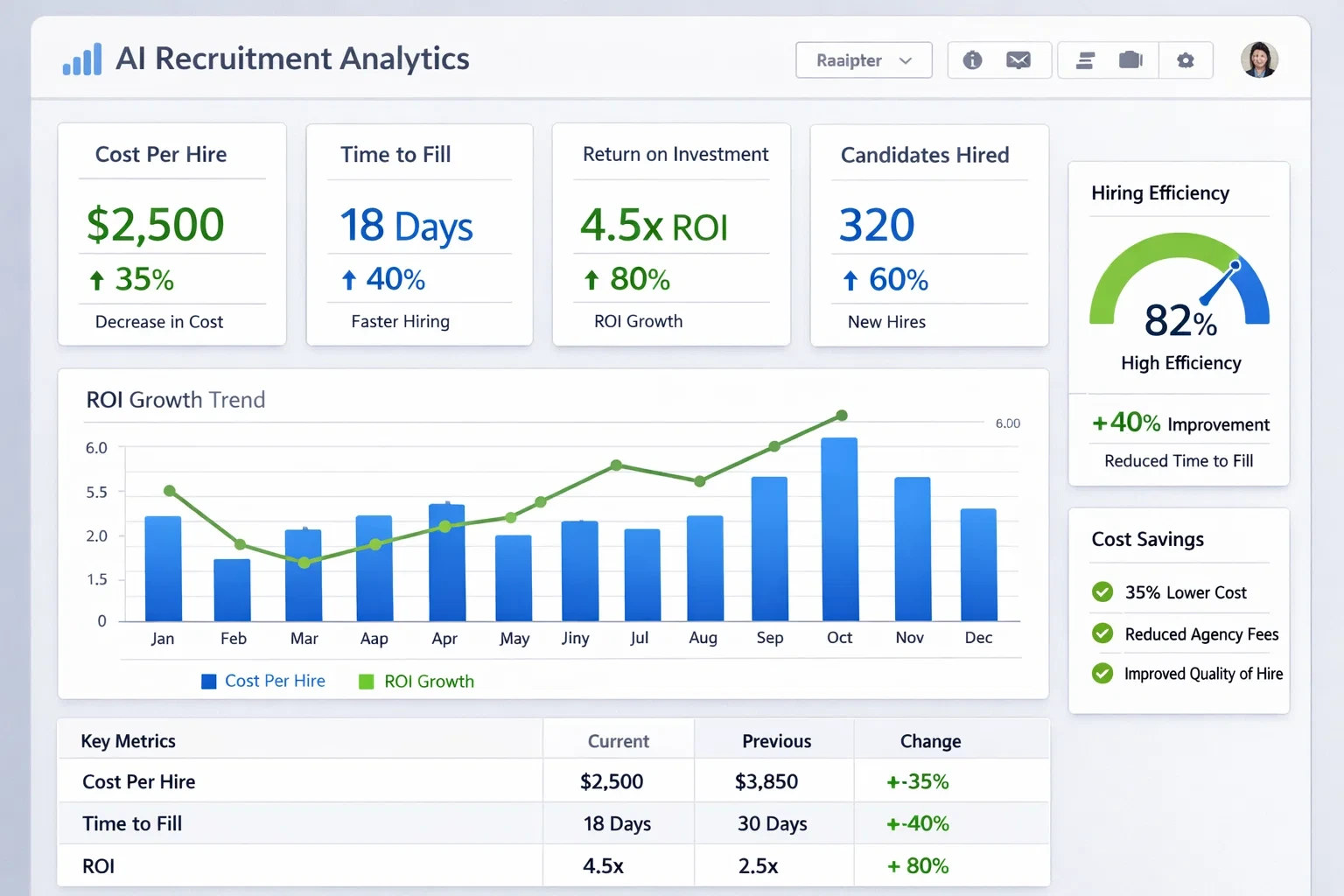The width and height of the screenshot is (1344, 896).
Task: Click the January ROI line data point
Action: 170,491
